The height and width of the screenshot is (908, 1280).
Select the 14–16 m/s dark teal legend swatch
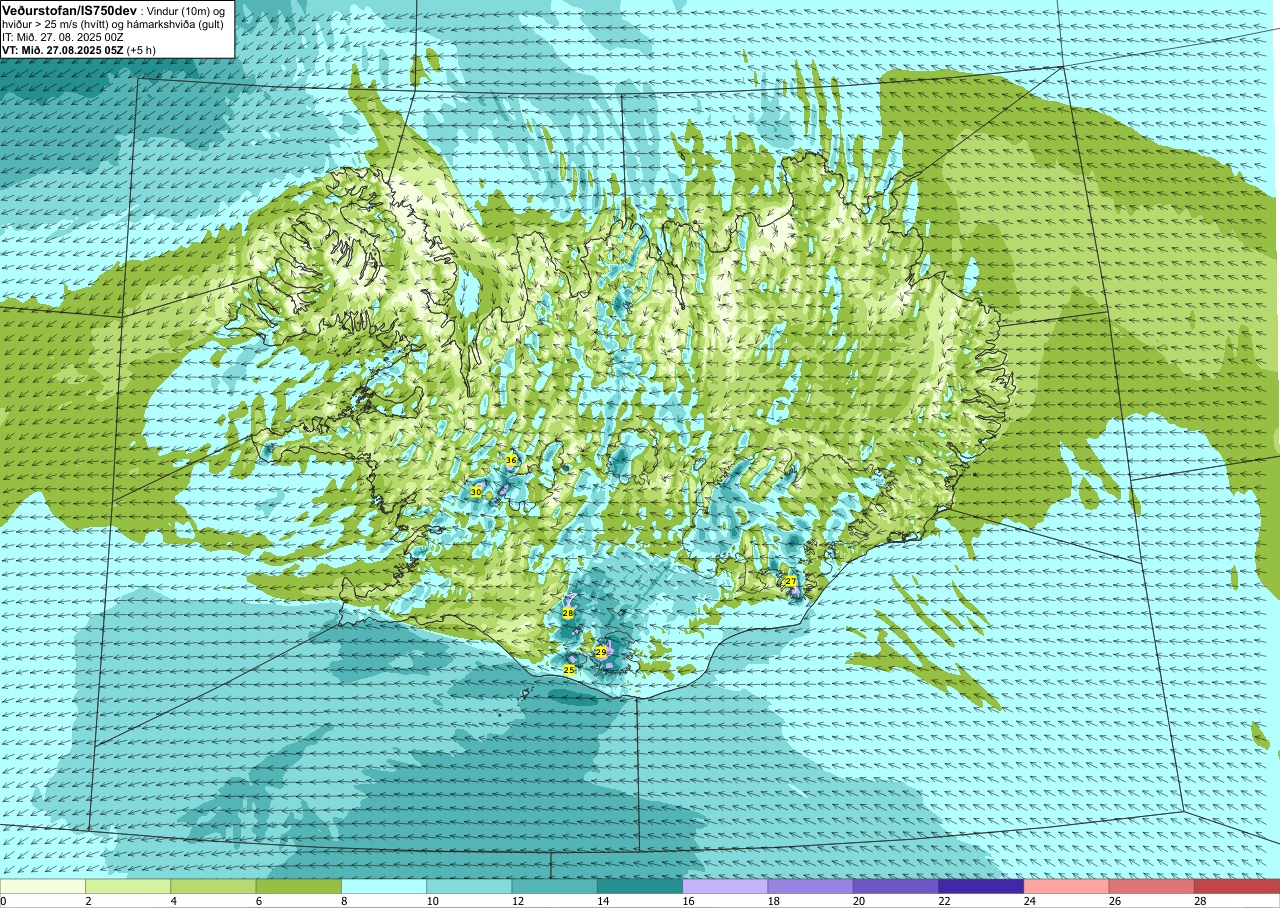(x=640, y=886)
